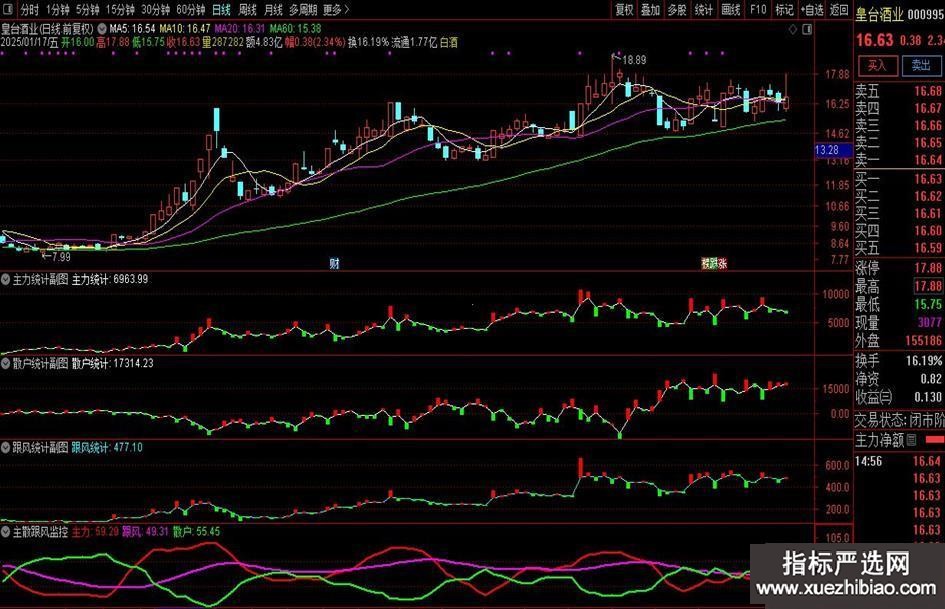Open indicator dropdown next to 皇台酒业(日线 前复权)
The image size is (945, 609).
coord(101,28)
